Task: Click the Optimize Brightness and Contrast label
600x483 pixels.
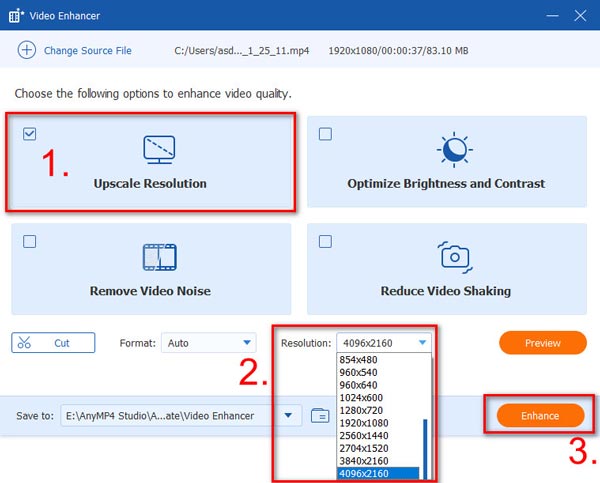Action: (x=446, y=183)
